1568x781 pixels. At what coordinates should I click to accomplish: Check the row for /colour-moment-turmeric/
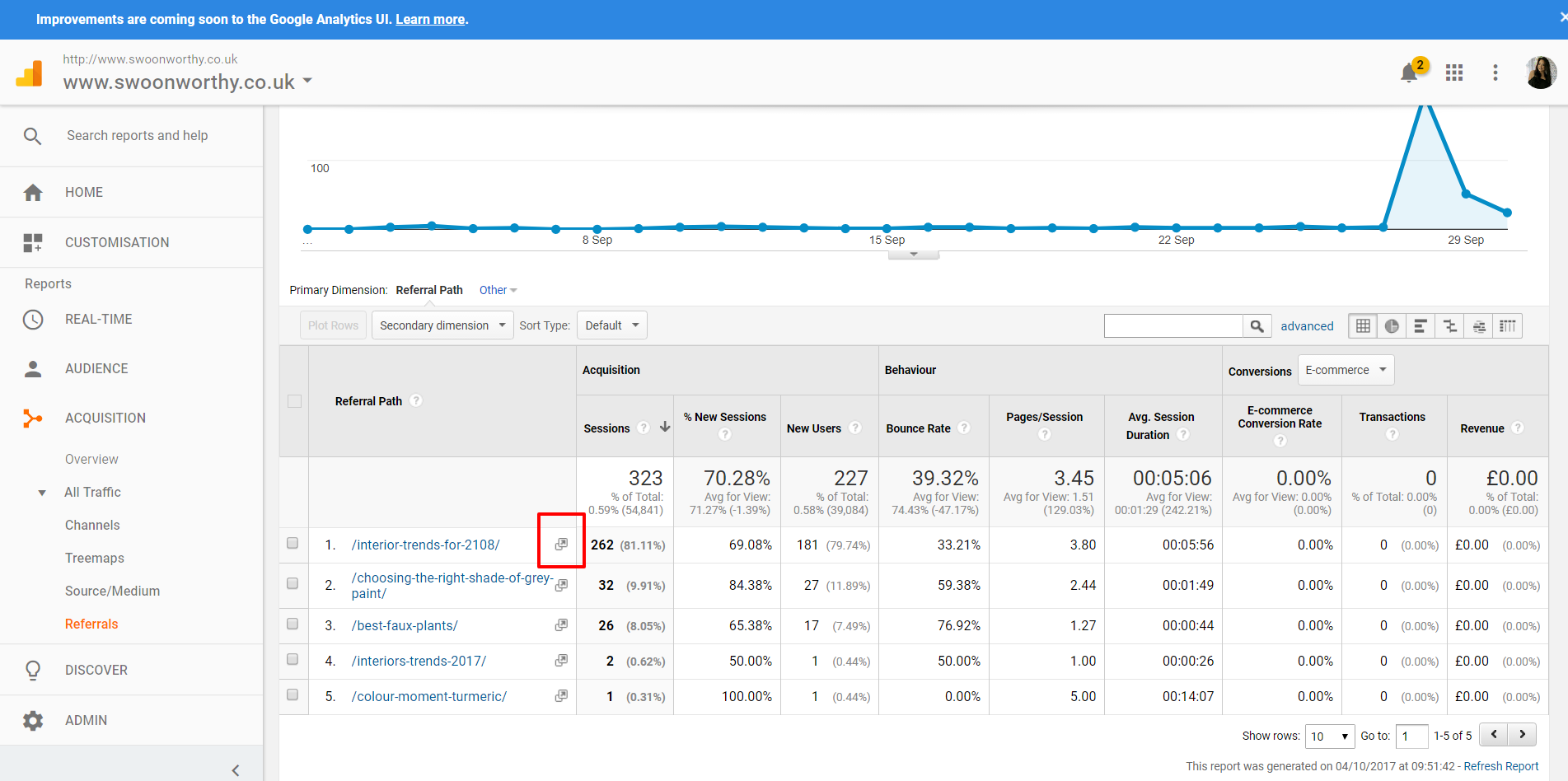click(x=293, y=695)
